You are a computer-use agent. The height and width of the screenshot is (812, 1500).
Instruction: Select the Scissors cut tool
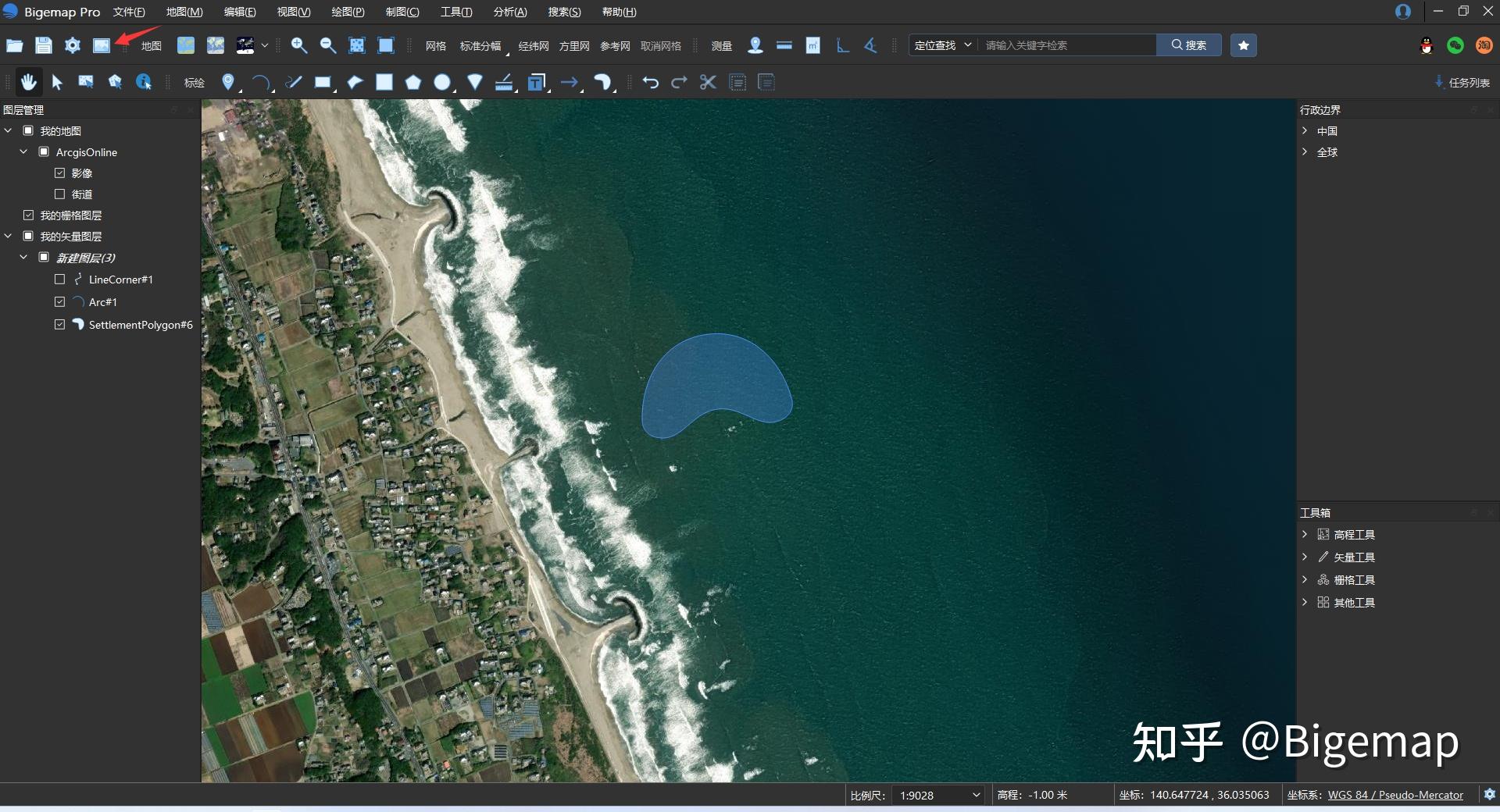pos(707,82)
